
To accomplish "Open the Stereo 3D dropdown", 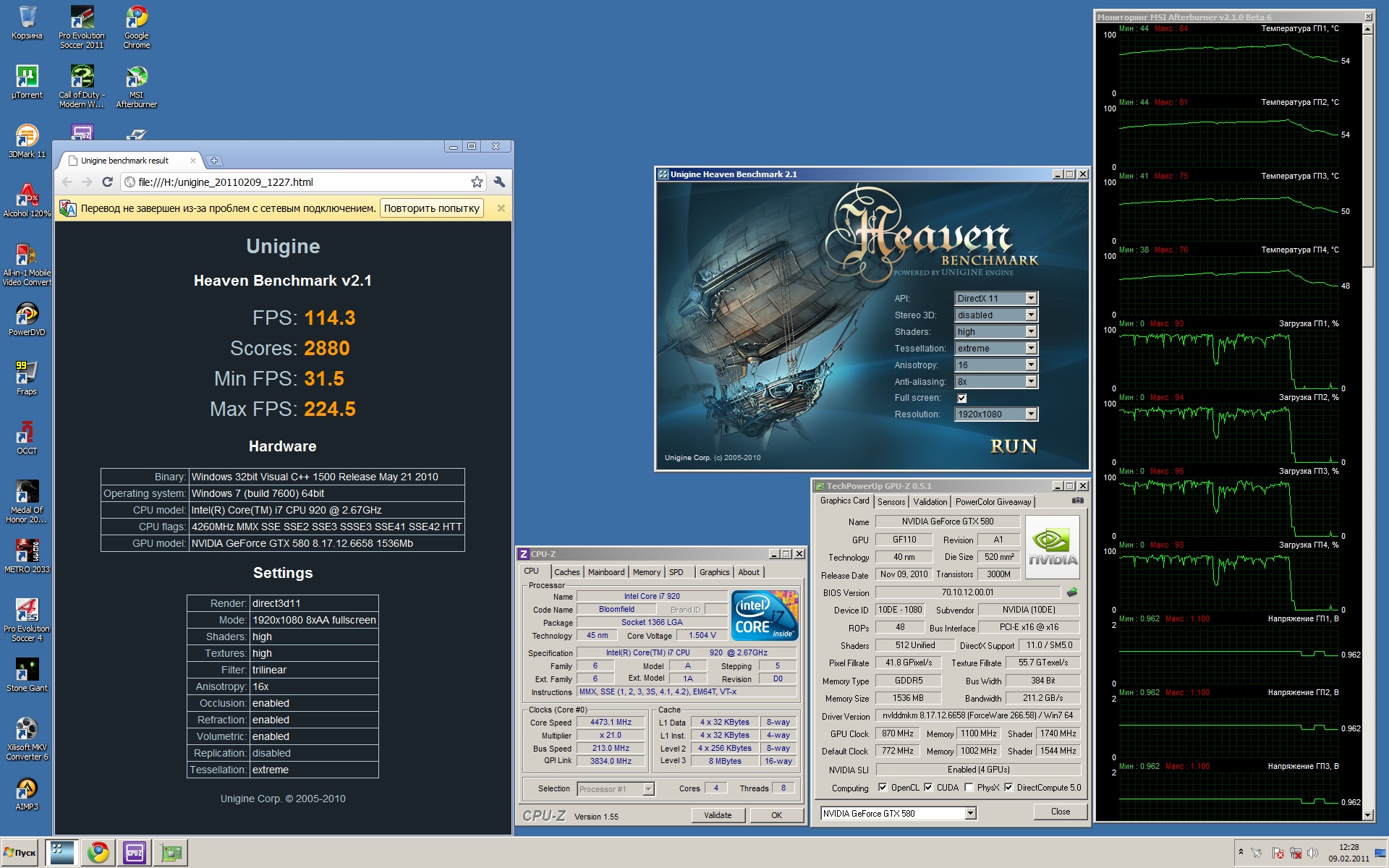I will tap(996, 315).
